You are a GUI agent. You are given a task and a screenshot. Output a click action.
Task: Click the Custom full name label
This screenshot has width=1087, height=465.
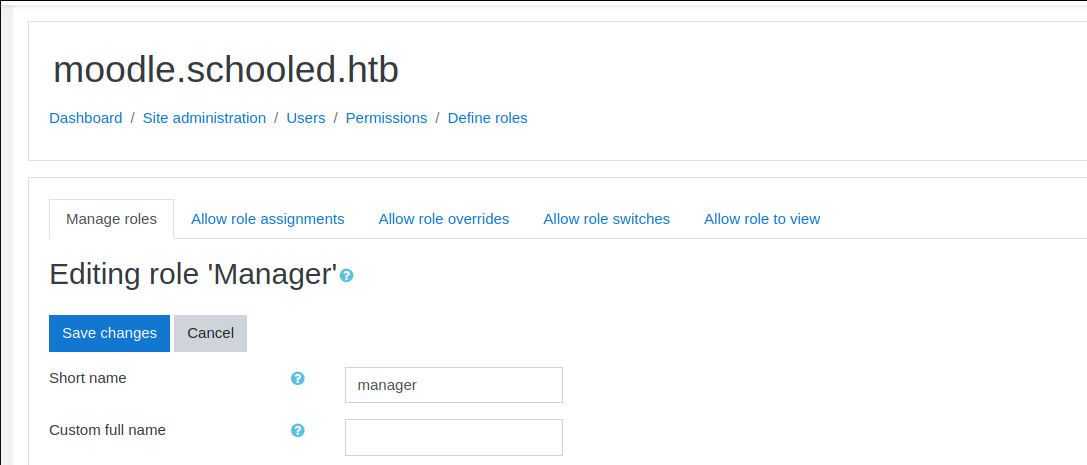(x=107, y=430)
